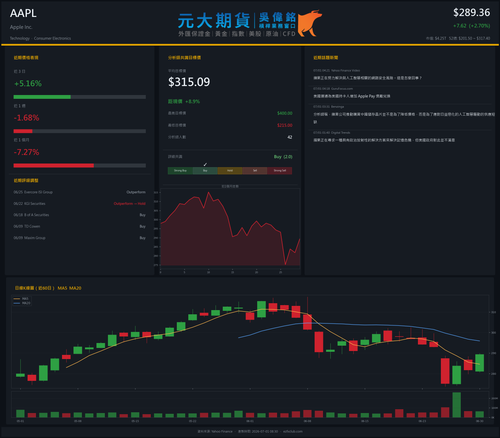Click the TD Cowen rating row

click(x=79, y=226)
